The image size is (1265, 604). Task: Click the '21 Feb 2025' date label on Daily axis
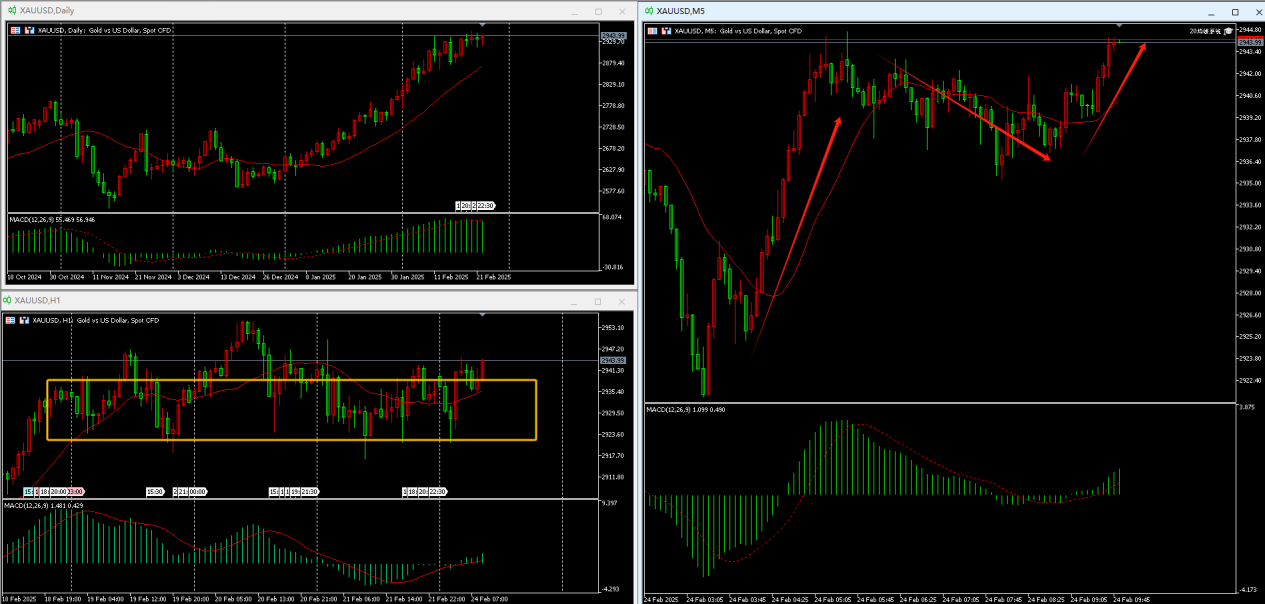pyautogui.click(x=493, y=277)
